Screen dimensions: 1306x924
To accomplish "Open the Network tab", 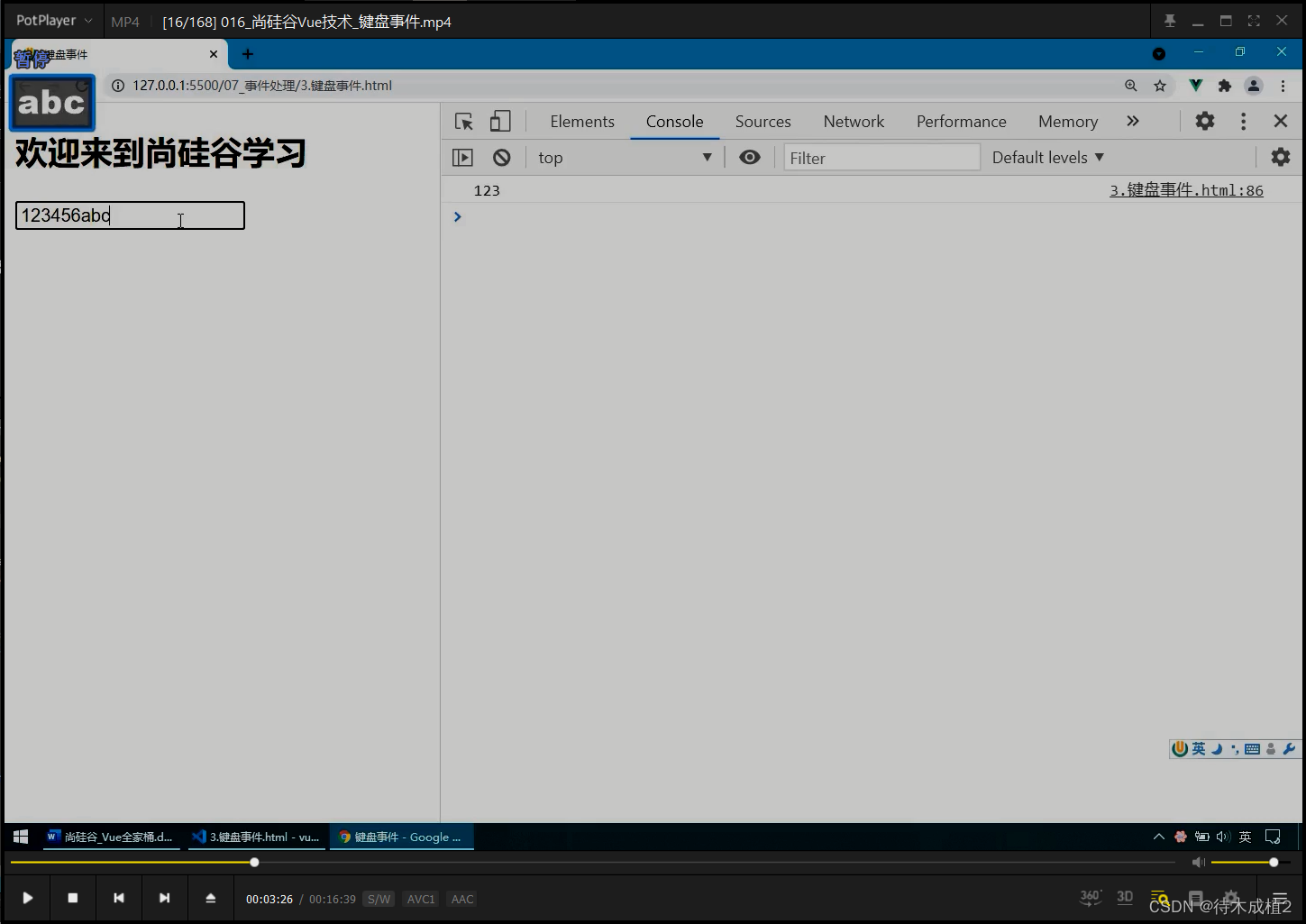I will coord(854,122).
